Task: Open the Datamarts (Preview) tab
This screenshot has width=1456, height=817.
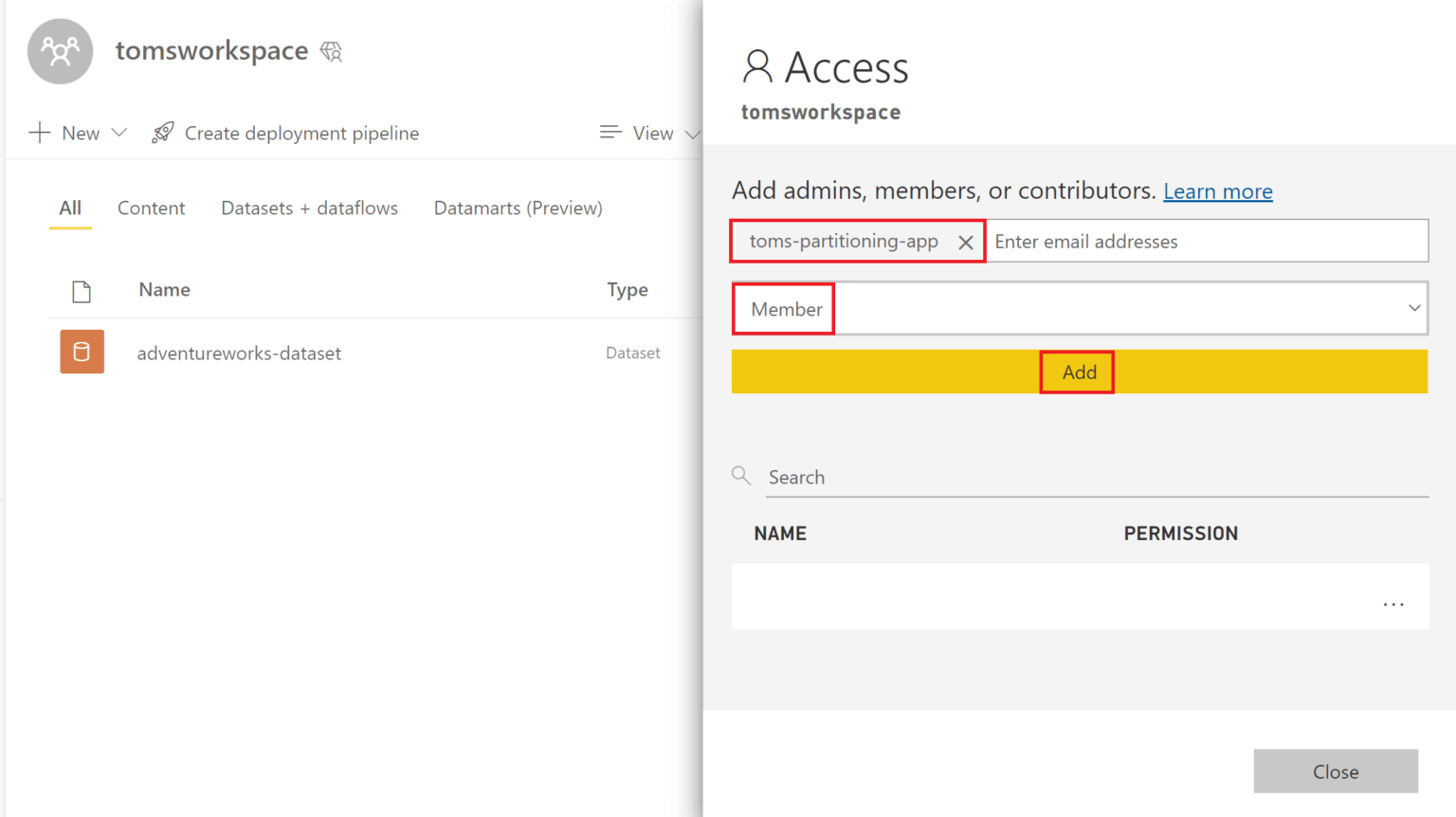Action: (518, 208)
